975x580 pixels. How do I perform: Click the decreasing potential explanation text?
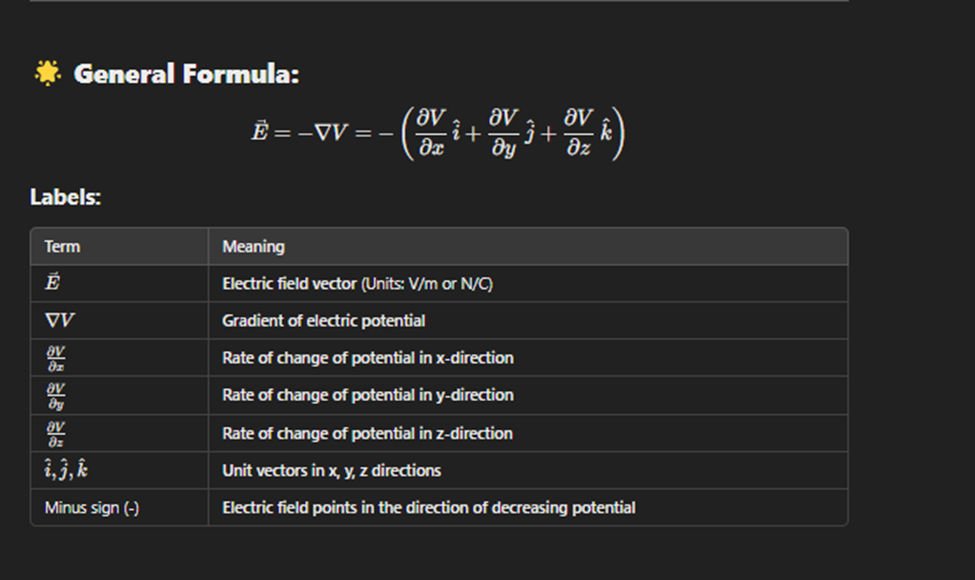pos(429,508)
